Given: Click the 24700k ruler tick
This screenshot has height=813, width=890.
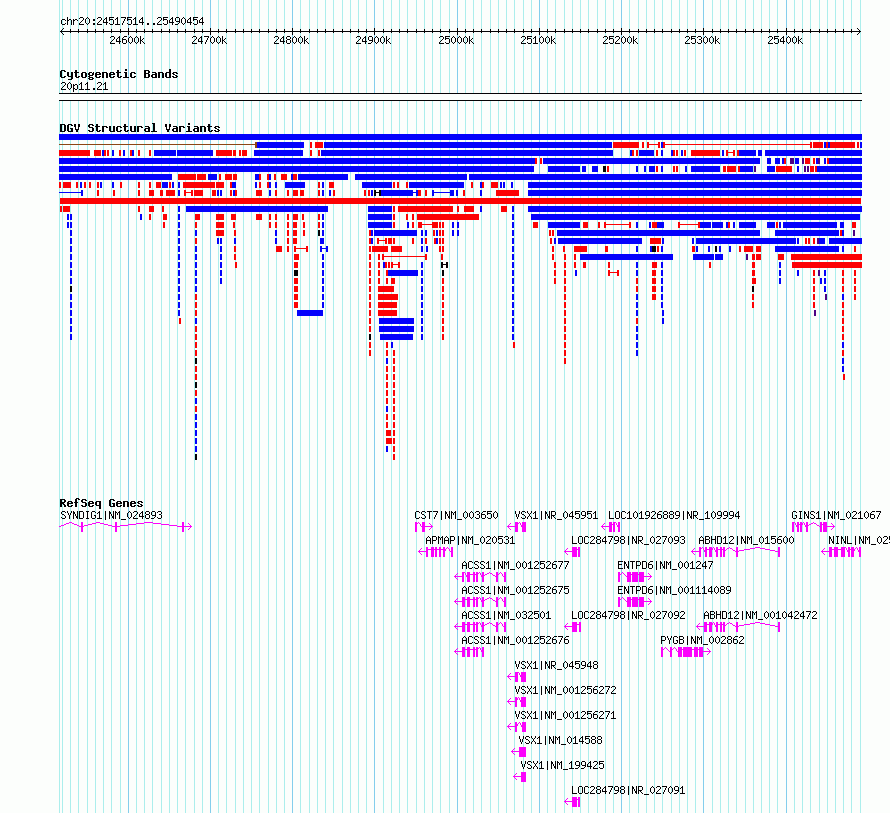Looking at the screenshot, I should tap(209, 40).
